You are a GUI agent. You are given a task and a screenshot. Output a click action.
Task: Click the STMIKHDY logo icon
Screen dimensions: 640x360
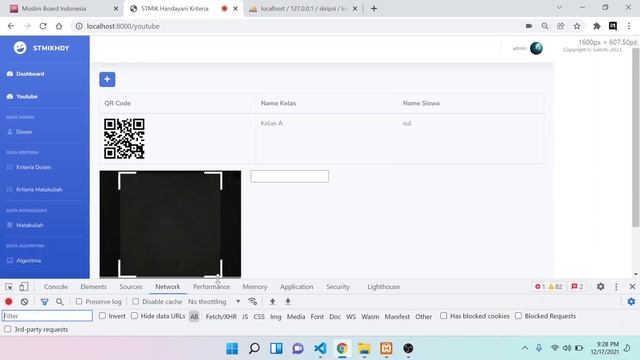[x=20, y=48]
